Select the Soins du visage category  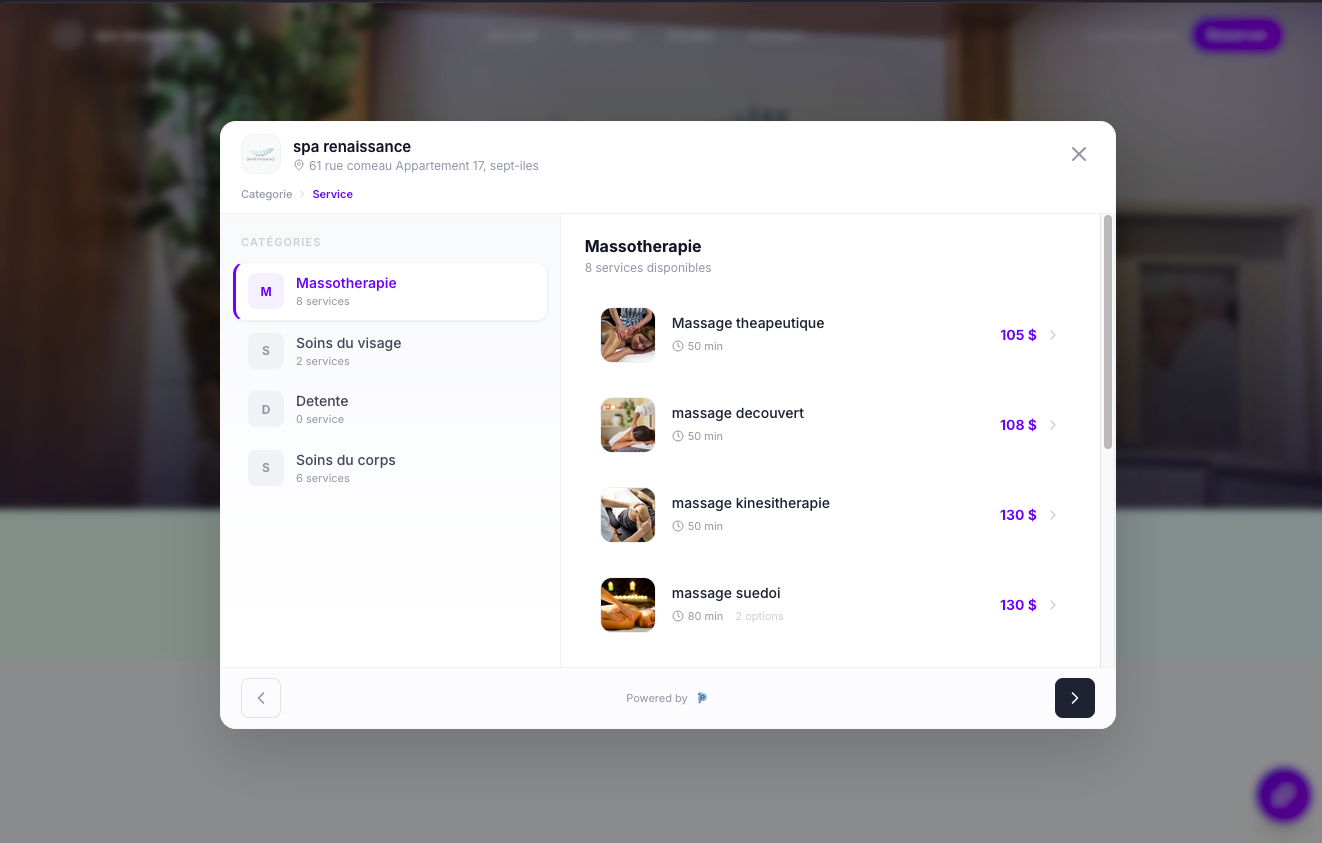tap(390, 351)
